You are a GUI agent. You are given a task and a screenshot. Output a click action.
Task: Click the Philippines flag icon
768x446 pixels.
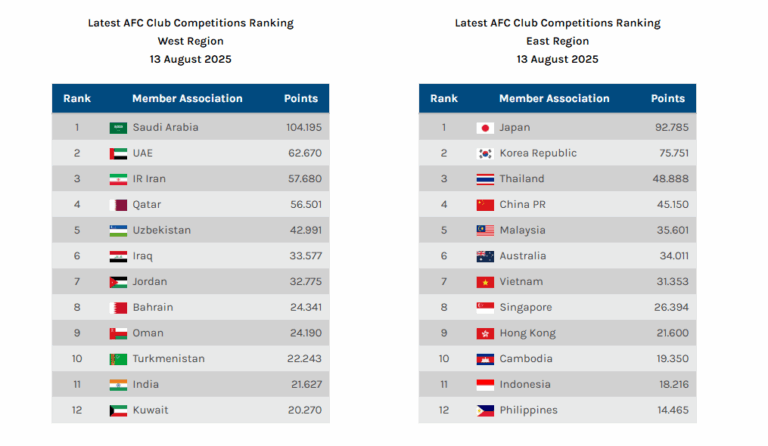pos(485,411)
